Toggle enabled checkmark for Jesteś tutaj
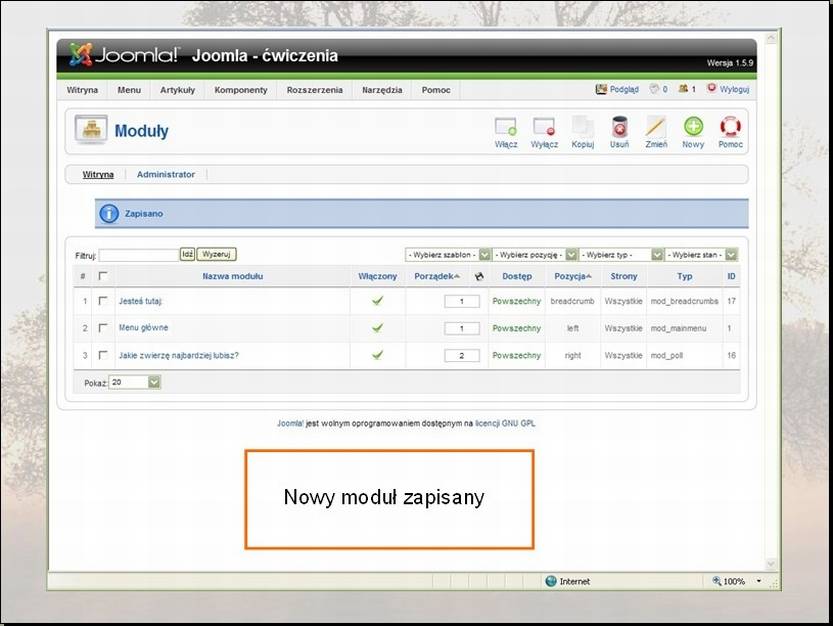Image resolution: width=833 pixels, height=626 pixels. (x=377, y=301)
